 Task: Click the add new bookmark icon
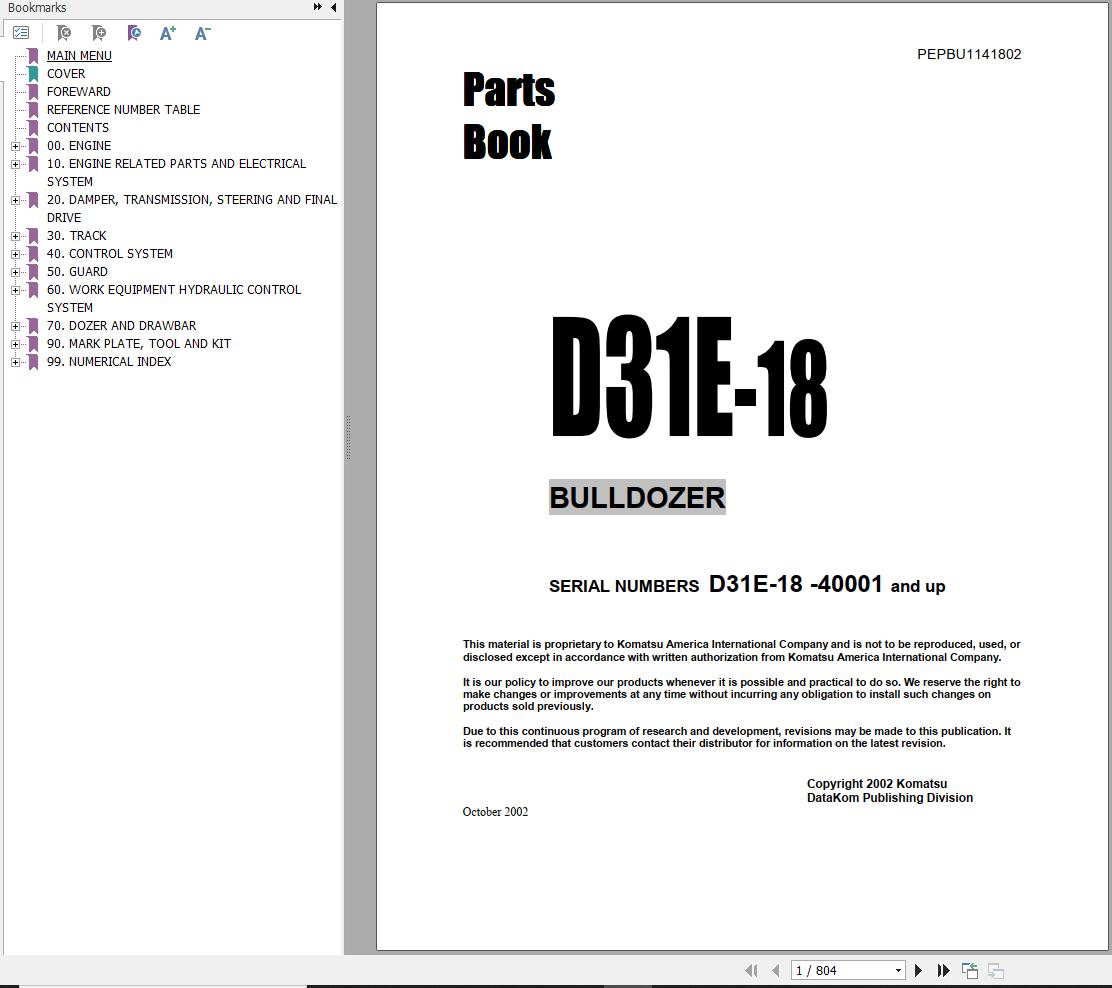(x=99, y=33)
